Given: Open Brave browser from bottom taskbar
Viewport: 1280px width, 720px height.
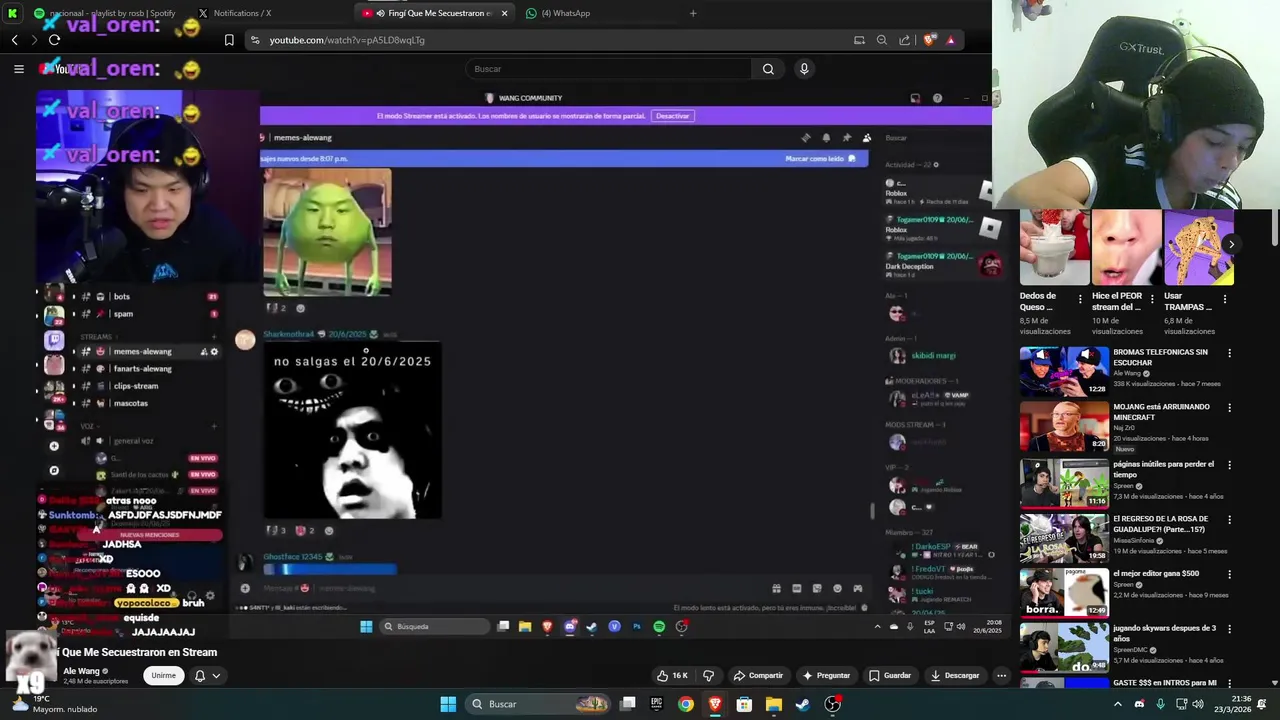Looking at the screenshot, I should pyautogui.click(x=715, y=704).
